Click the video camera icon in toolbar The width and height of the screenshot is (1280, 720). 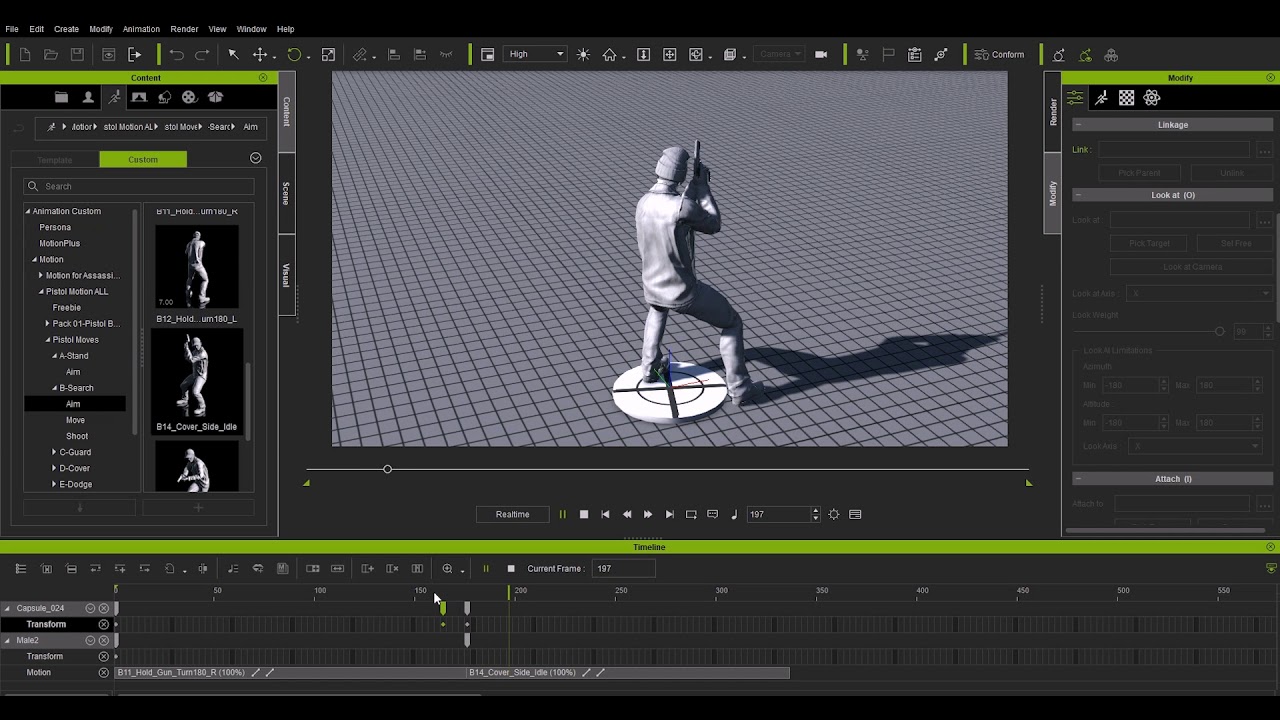821,55
